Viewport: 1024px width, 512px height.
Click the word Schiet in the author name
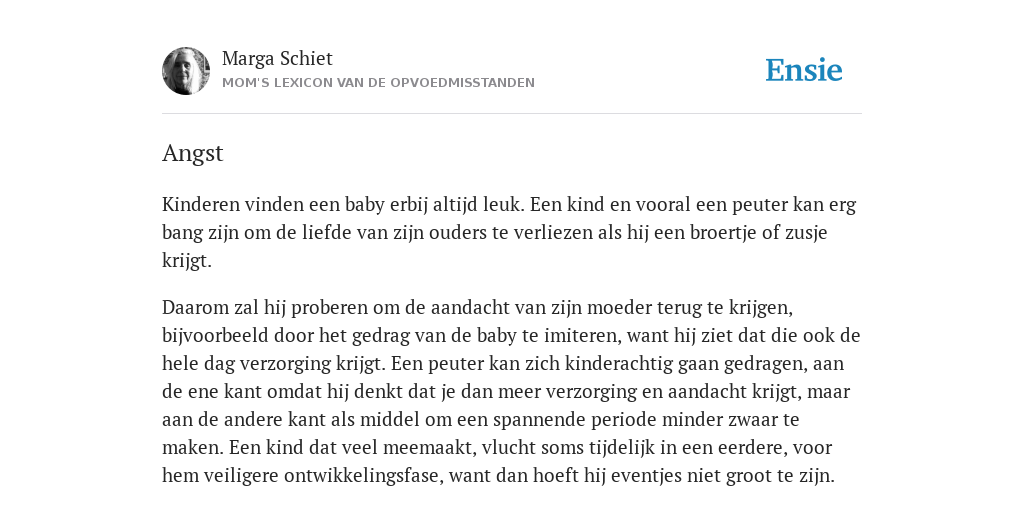307,58
